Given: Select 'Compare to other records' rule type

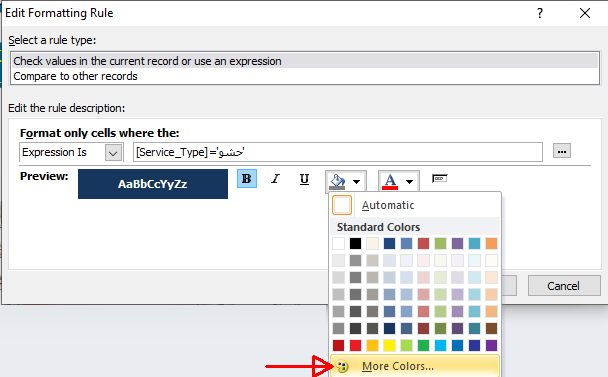Looking at the screenshot, I should (306, 76).
